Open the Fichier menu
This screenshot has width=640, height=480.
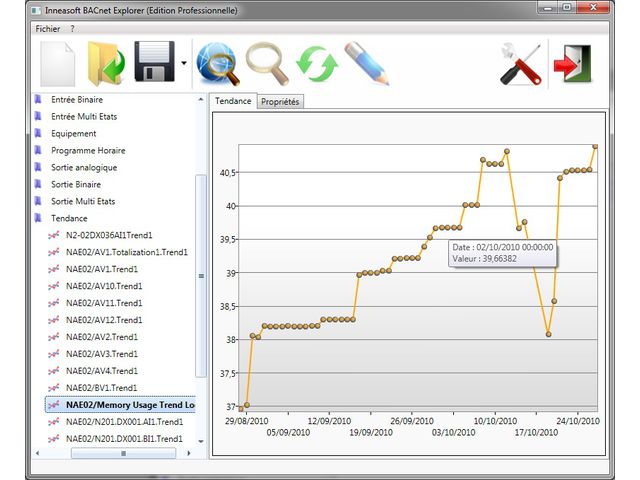click(47, 29)
